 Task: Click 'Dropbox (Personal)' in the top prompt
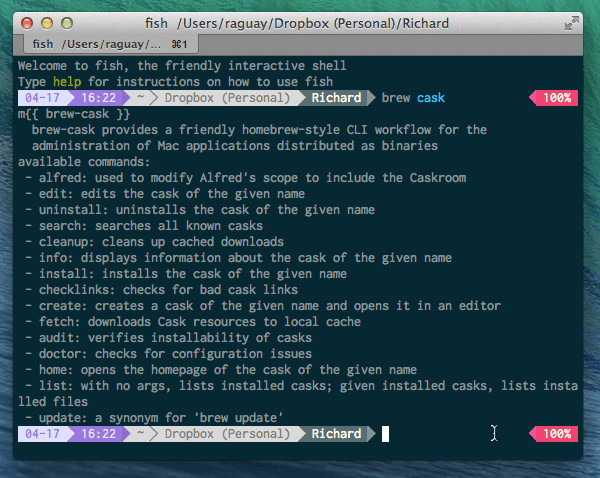point(227,98)
